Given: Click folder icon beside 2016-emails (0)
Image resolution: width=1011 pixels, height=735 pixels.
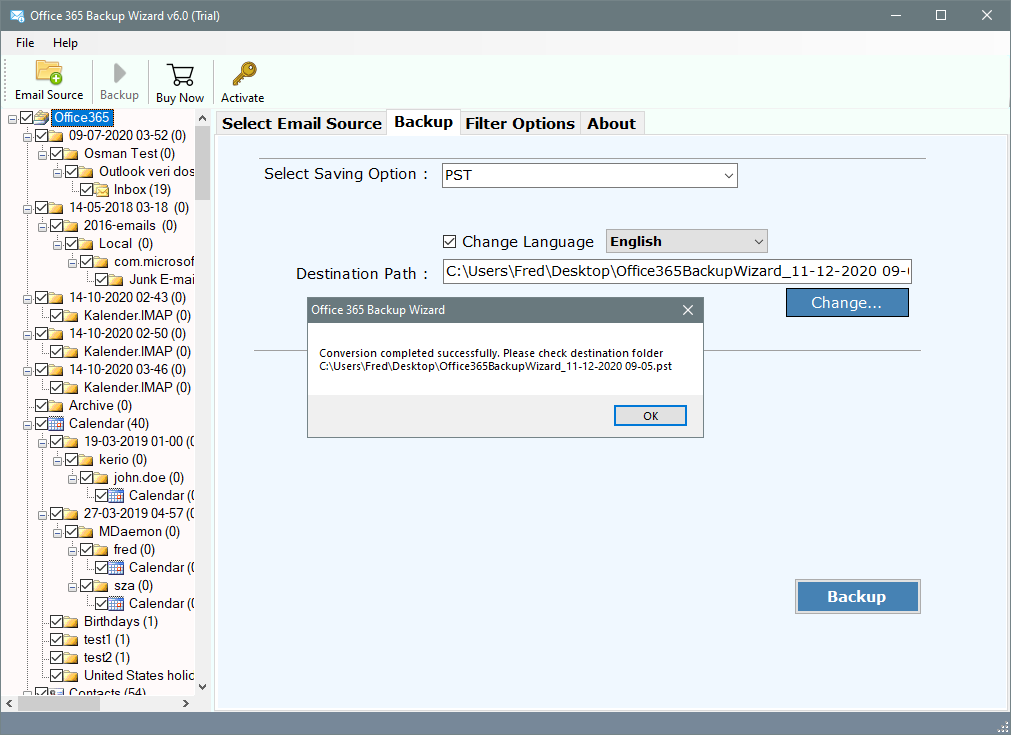Looking at the screenshot, I should point(72,226).
